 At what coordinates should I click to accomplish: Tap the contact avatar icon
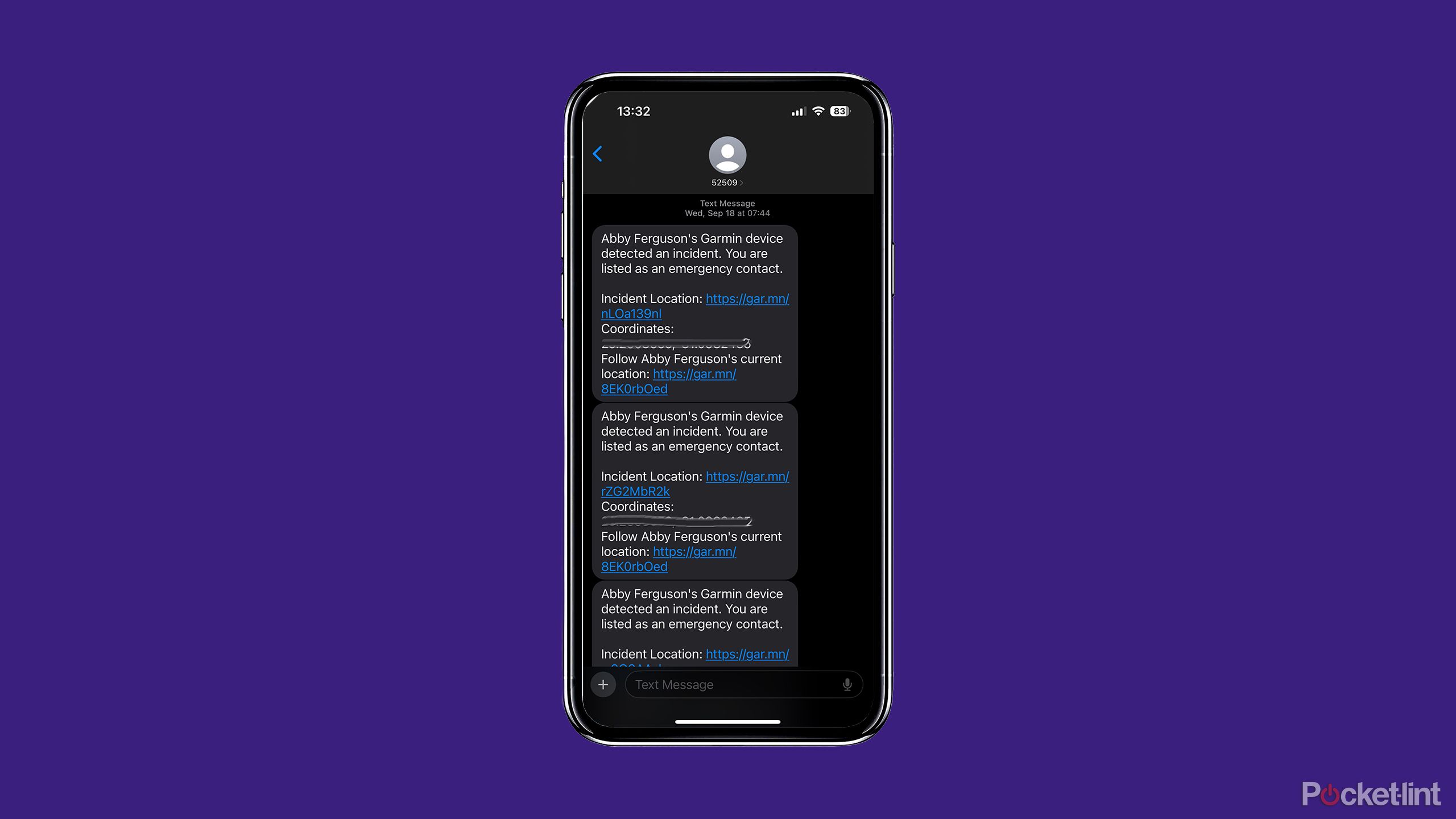click(x=726, y=155)
